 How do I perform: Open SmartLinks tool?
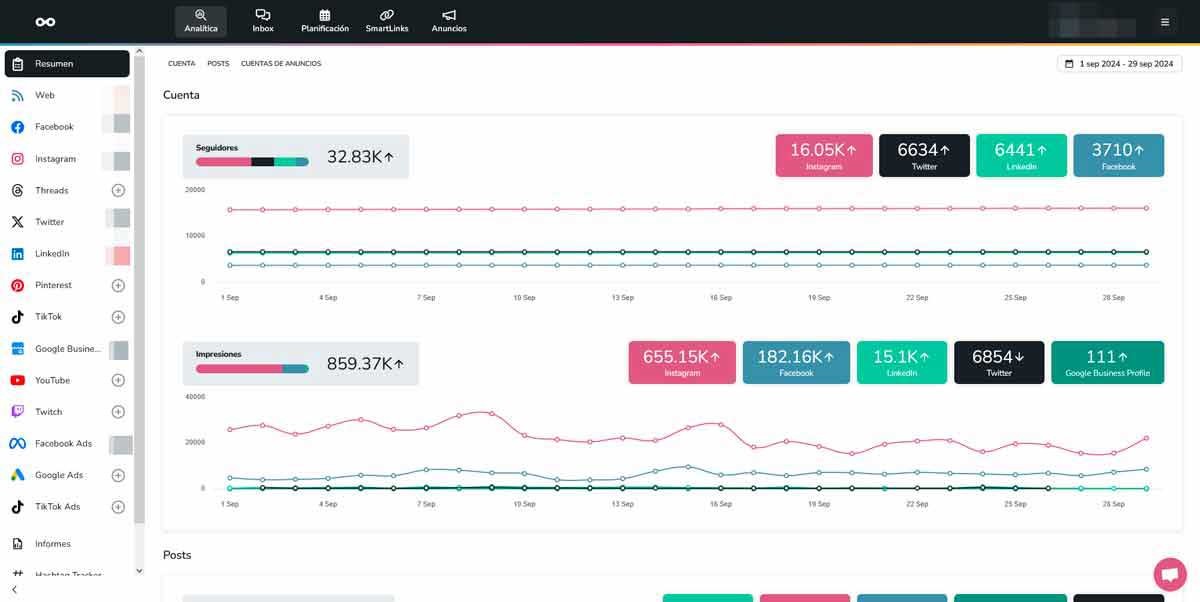[387, 21]
